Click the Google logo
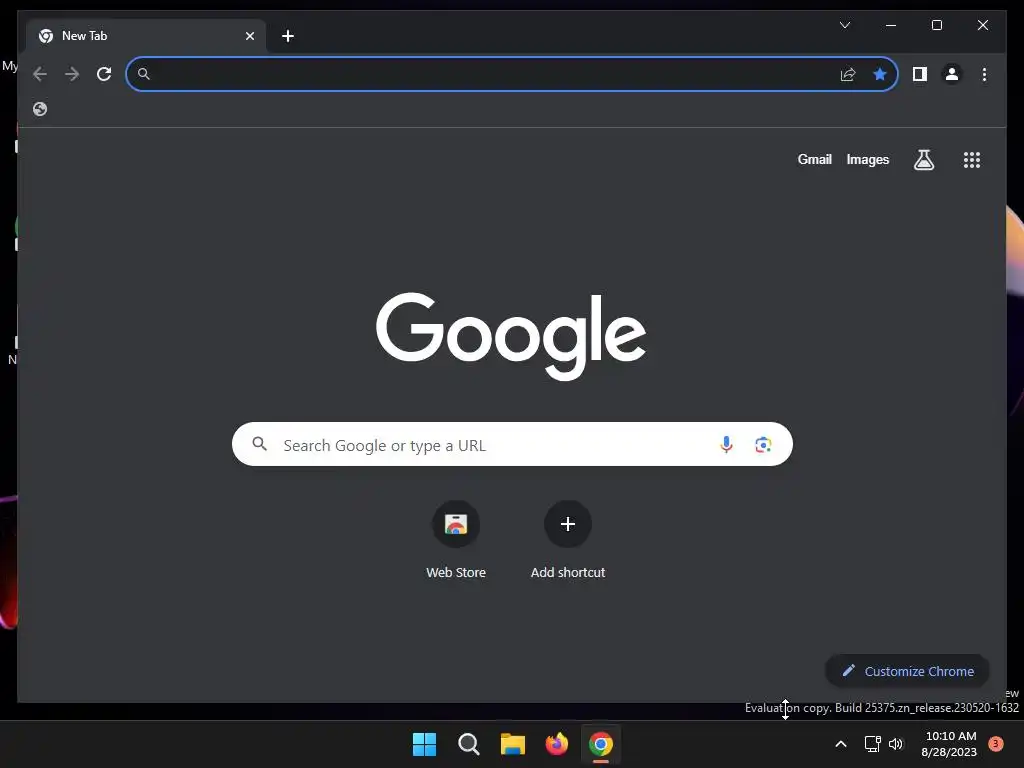Viewport: 1024px width, 768px height. [511, 336]
